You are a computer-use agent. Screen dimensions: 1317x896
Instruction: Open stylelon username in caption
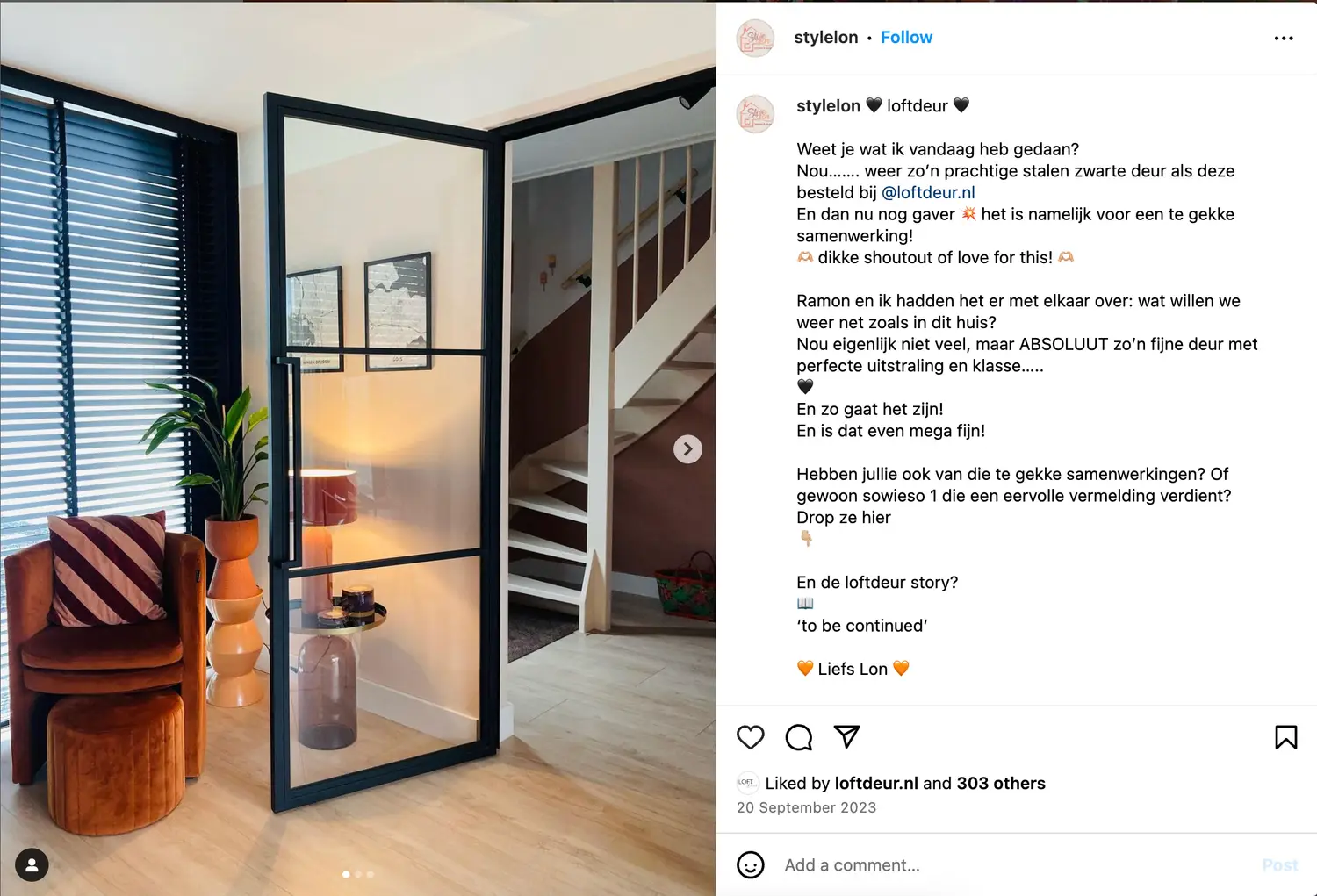pos(828,106)
